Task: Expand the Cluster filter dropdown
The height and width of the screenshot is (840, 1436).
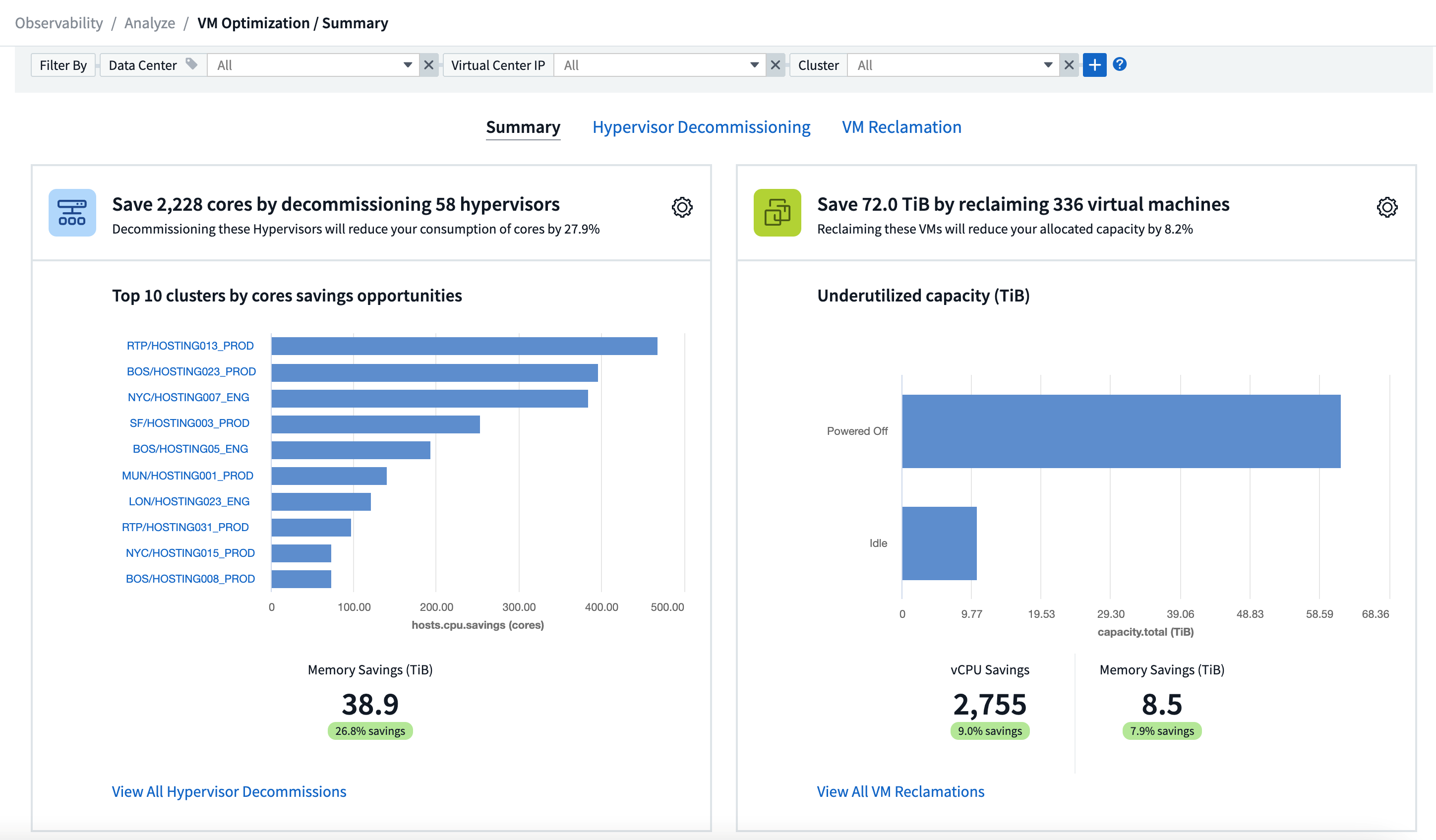Action: point(1048,66)
